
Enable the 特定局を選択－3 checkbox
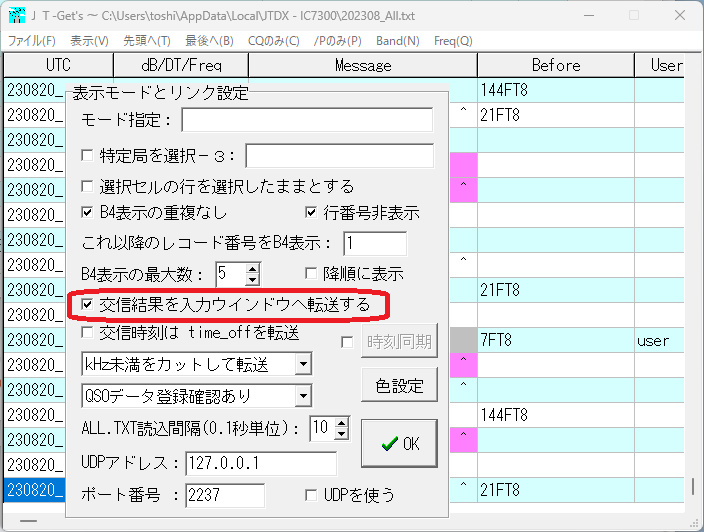[87, 156]
